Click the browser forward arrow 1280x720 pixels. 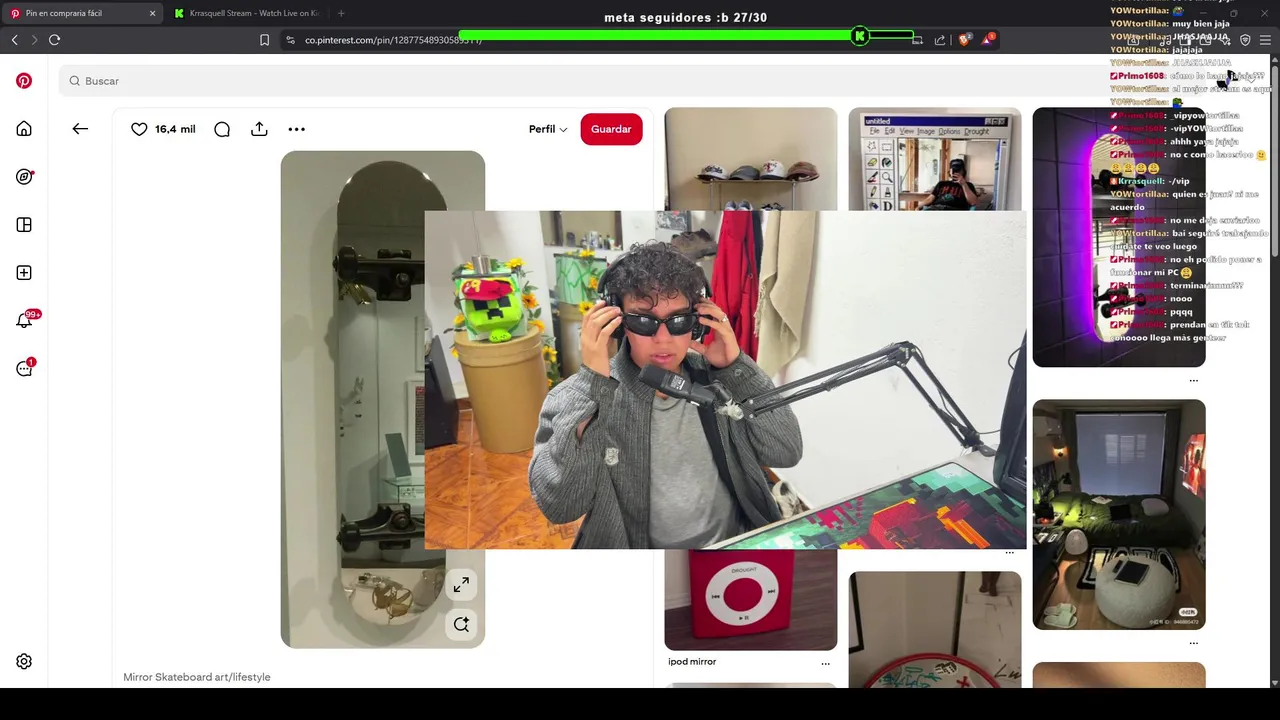(x=34, y=40)
